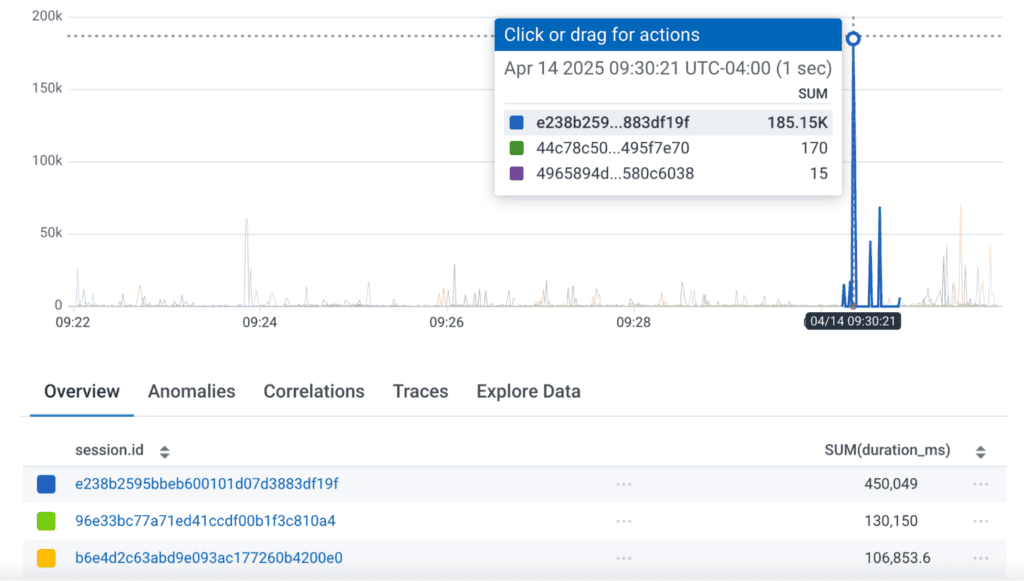Click yellow color swatch for b6e4d2c6 row

[46, 558]
